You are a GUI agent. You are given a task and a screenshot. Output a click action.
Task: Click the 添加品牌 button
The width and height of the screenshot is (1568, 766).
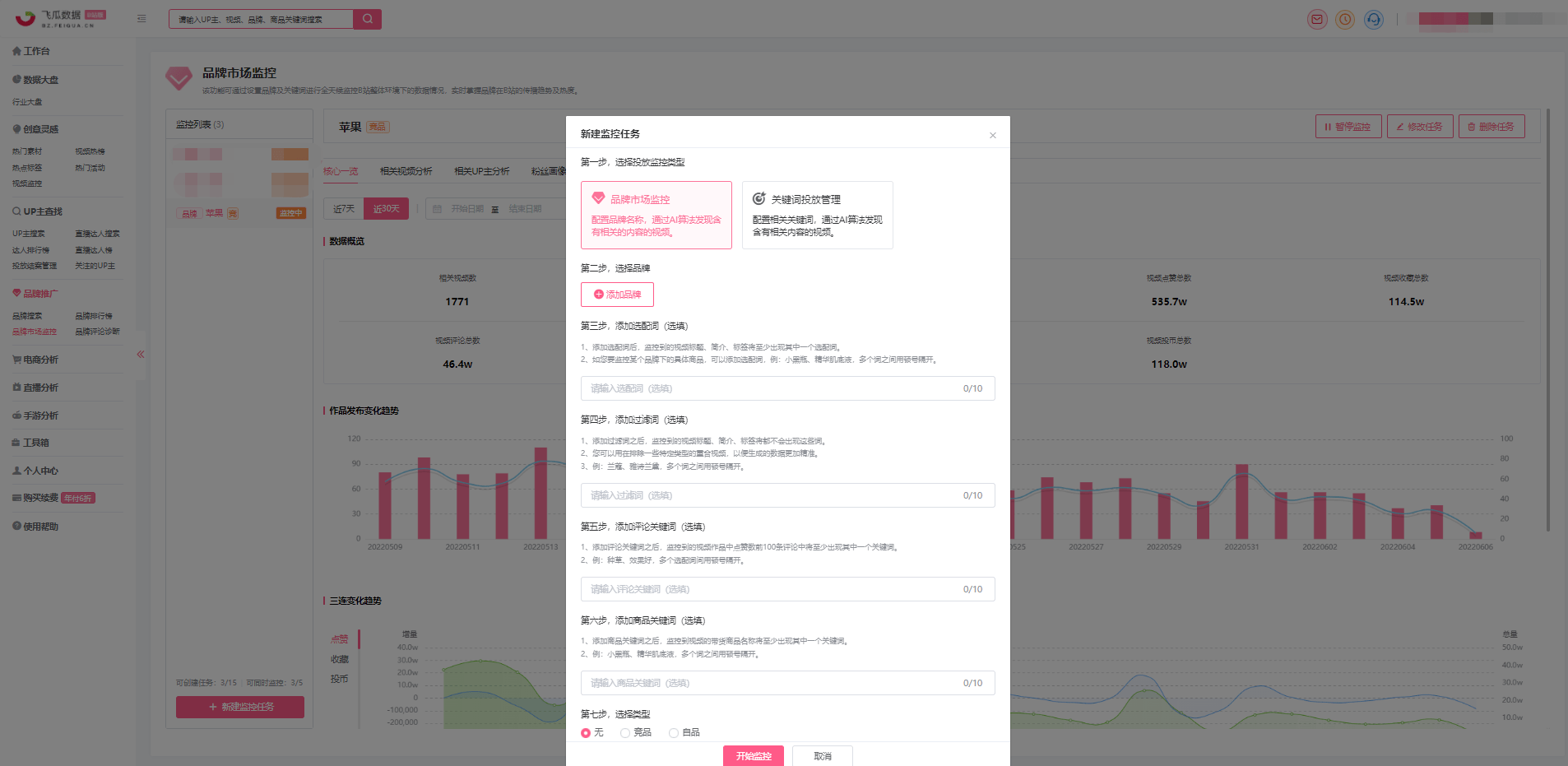click(x=617, y=295)
